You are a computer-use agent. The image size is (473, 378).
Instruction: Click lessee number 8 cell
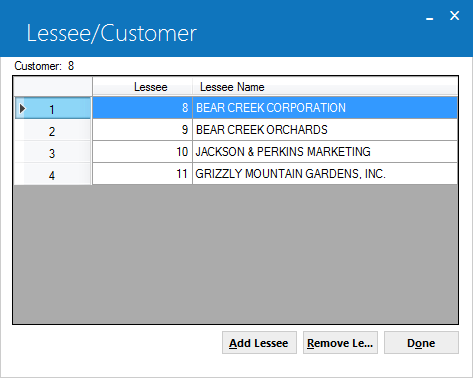click(142, 108)
